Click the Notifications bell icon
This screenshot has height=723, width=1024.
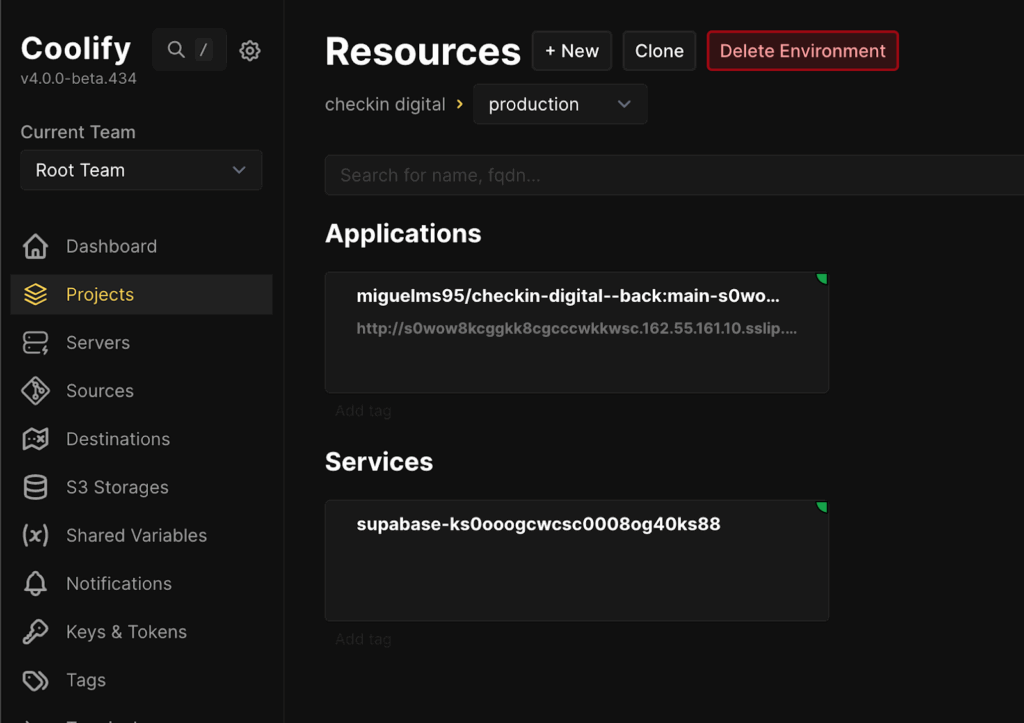point(36,584)
